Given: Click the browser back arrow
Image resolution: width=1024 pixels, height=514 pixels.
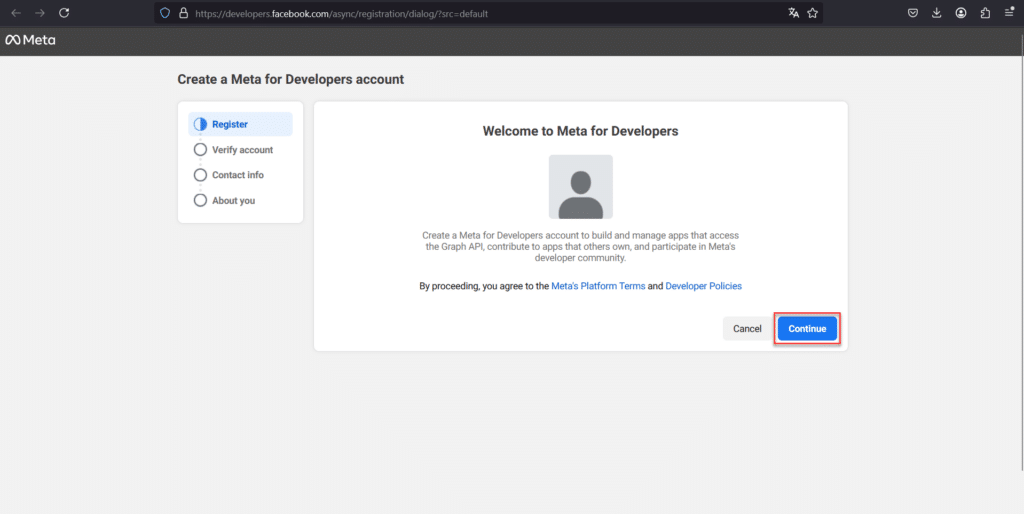Looking at the screenshot, I should pos(16,13).
